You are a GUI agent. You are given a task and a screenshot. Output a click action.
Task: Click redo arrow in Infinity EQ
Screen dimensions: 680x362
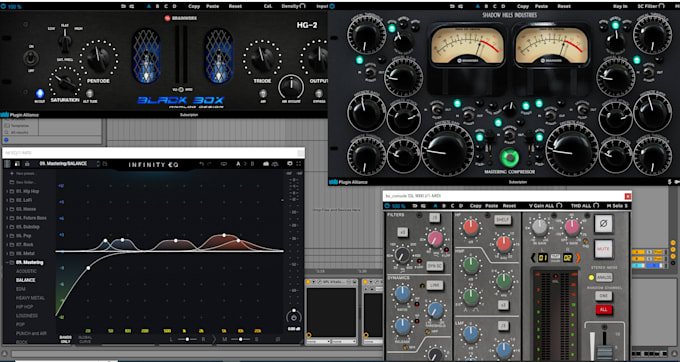point(209,164)
